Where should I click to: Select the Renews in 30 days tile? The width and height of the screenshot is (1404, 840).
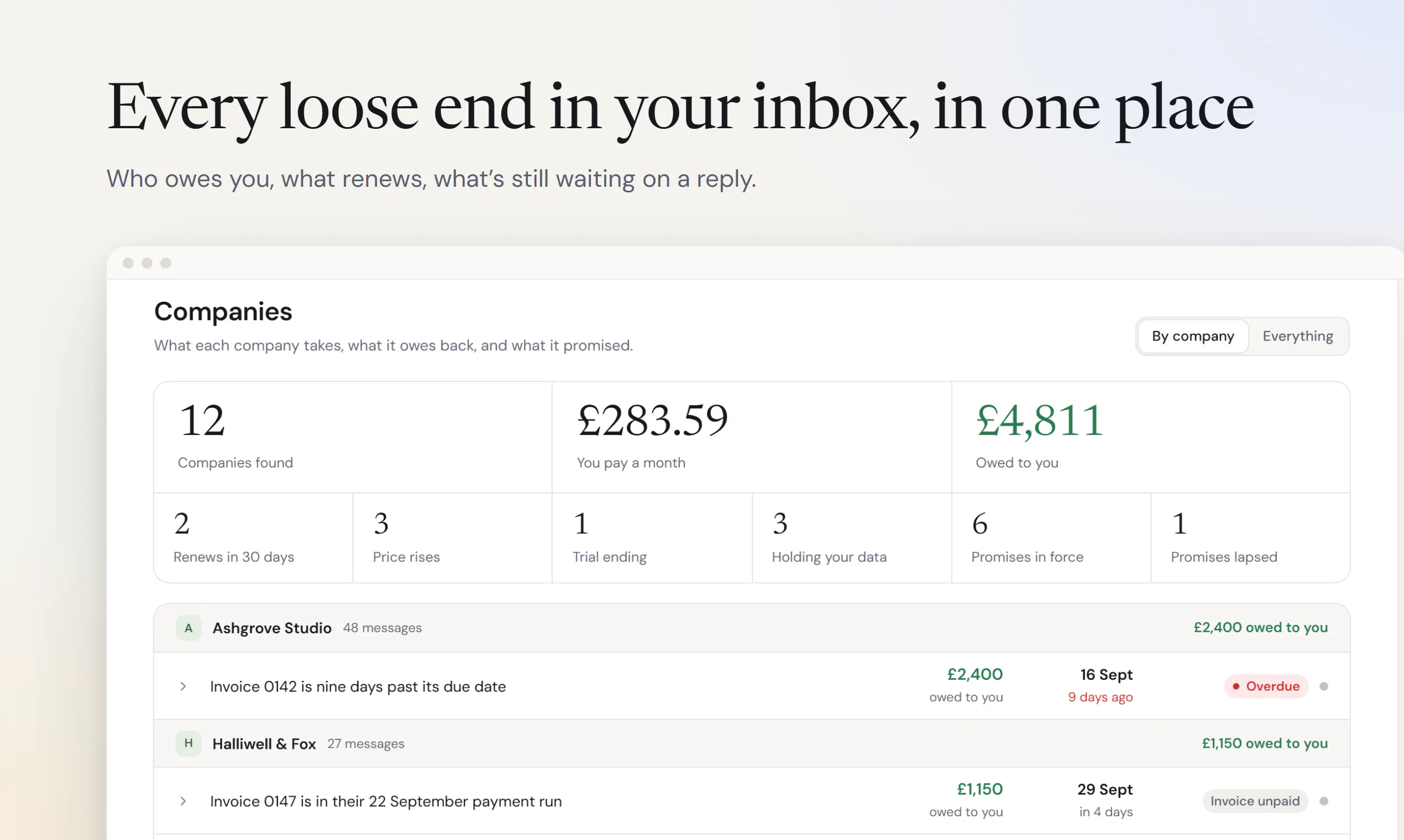253,538
